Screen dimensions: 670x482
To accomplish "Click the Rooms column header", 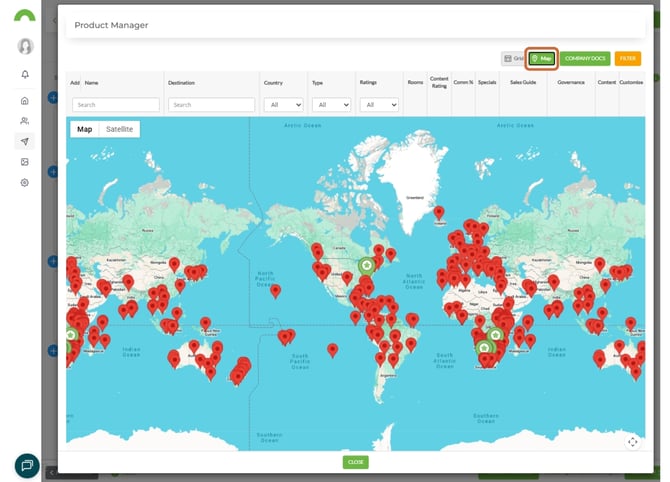I will pyautogui.click(x=415, y=82).
